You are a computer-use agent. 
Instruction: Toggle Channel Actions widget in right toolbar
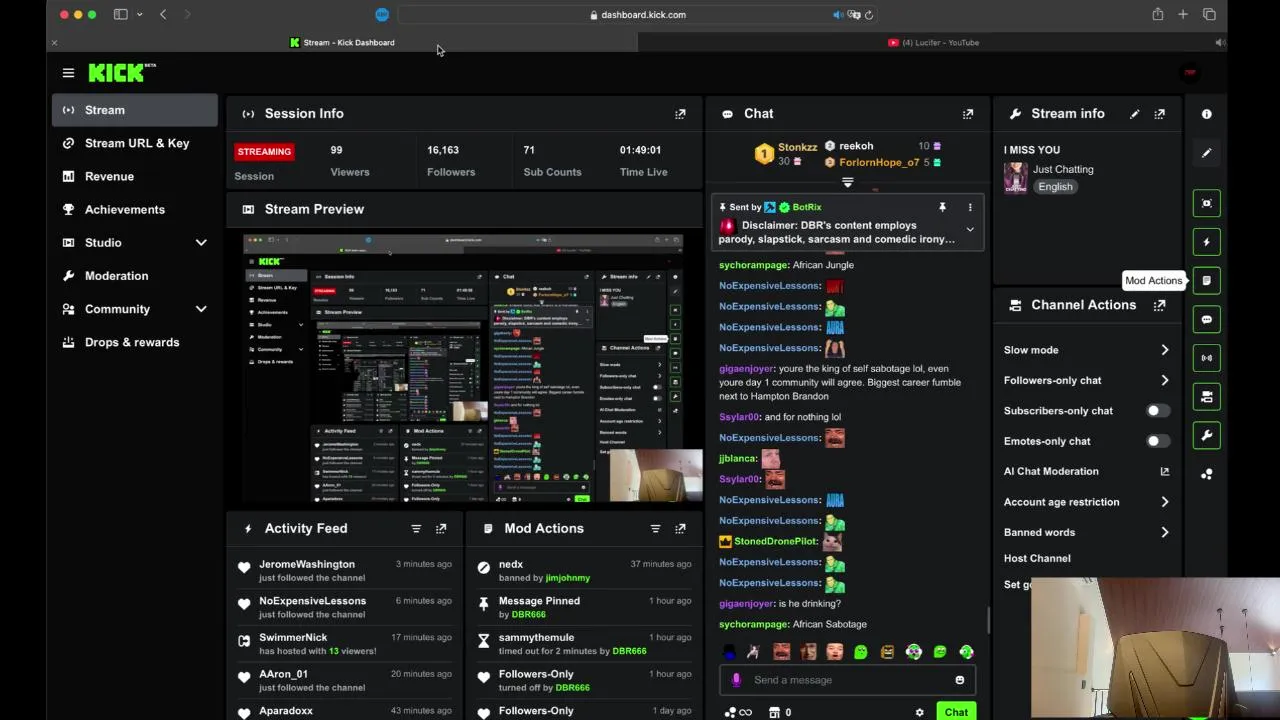point(1207,397)
